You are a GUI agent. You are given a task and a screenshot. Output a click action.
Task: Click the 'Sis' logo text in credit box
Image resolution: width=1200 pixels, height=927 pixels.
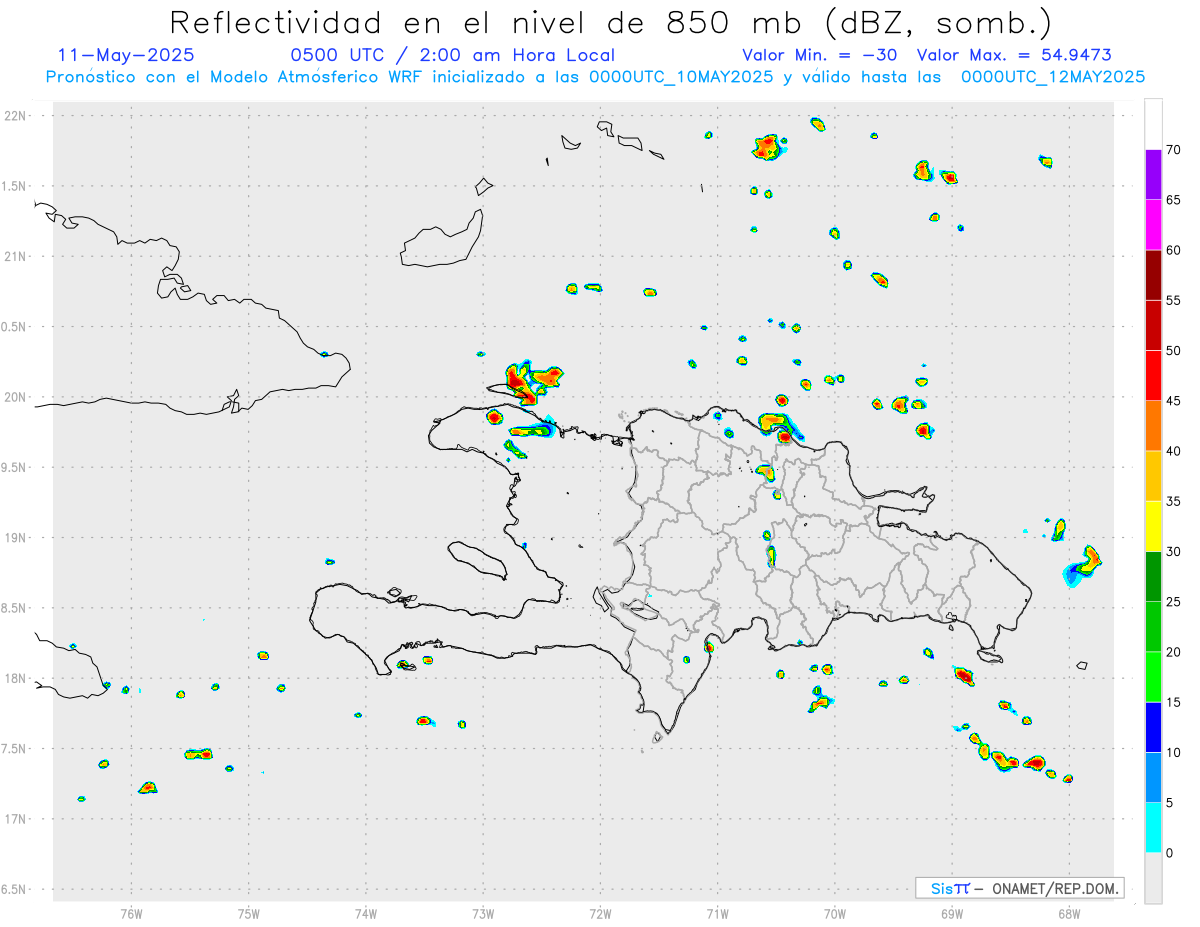[942, 888]
